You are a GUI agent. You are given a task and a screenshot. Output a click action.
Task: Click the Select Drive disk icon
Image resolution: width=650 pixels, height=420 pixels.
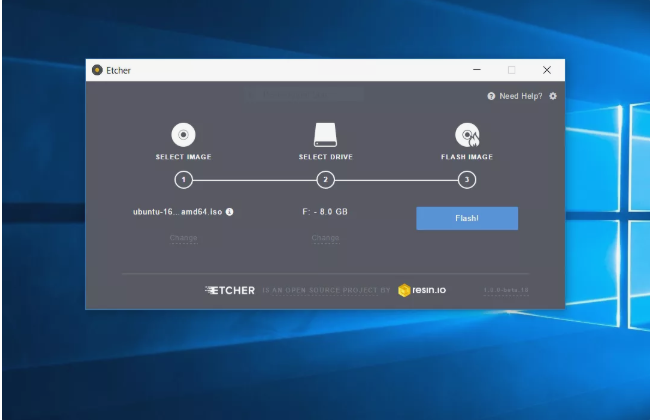pos(325,135)
